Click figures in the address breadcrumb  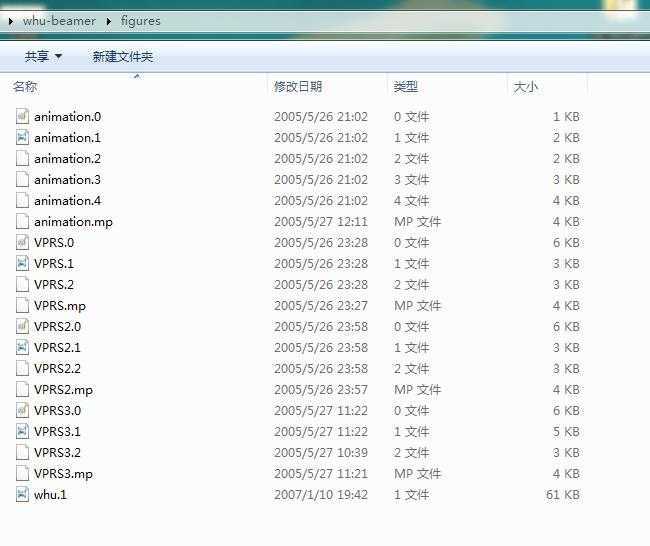click(x=141, y=21)
